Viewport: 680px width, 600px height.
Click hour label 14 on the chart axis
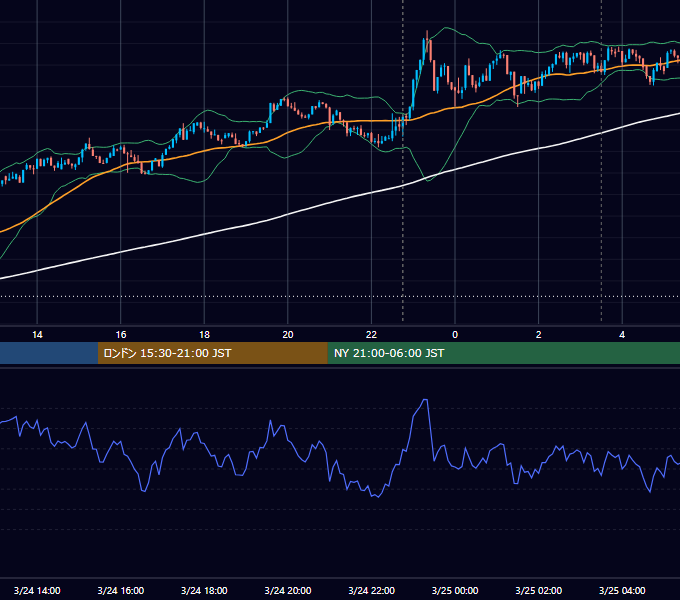click(37, 335)
